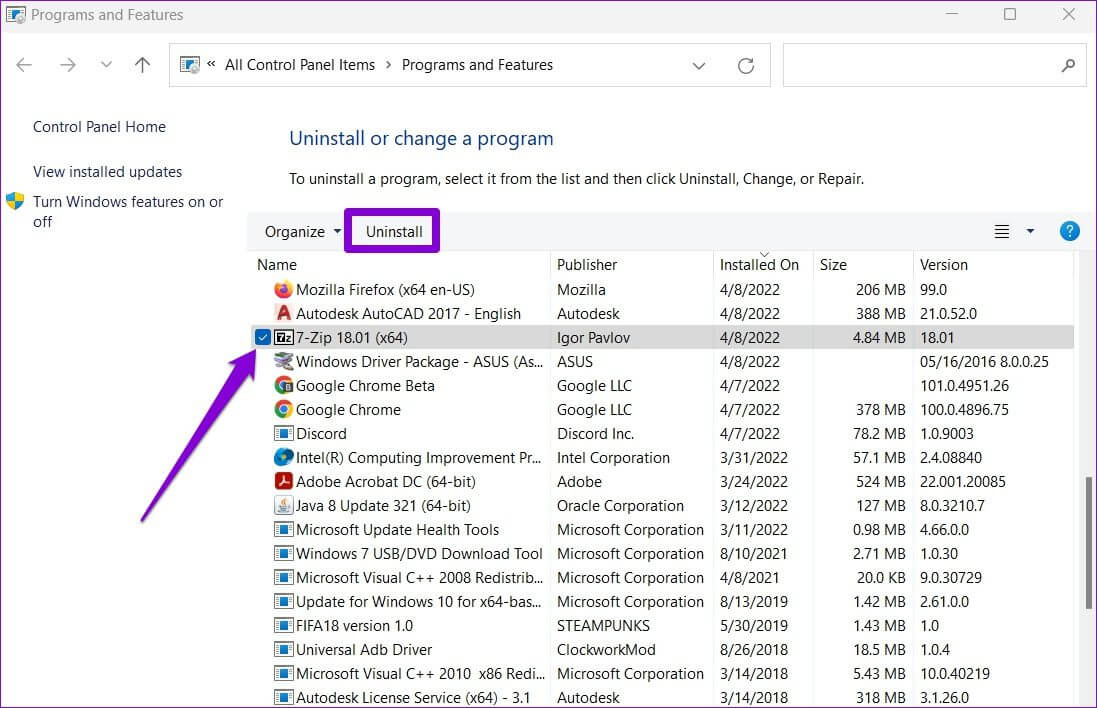
Task: Navigate to All Control Panel Items breadcrumb
Action: pyautogui.click(x=299, y=65)
